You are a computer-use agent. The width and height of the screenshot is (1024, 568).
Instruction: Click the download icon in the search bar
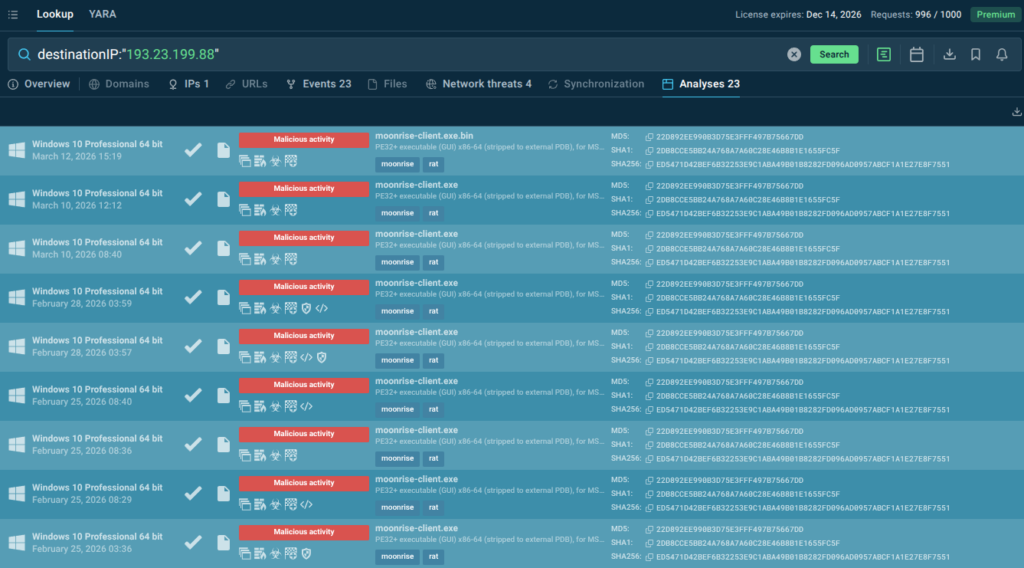949,55
